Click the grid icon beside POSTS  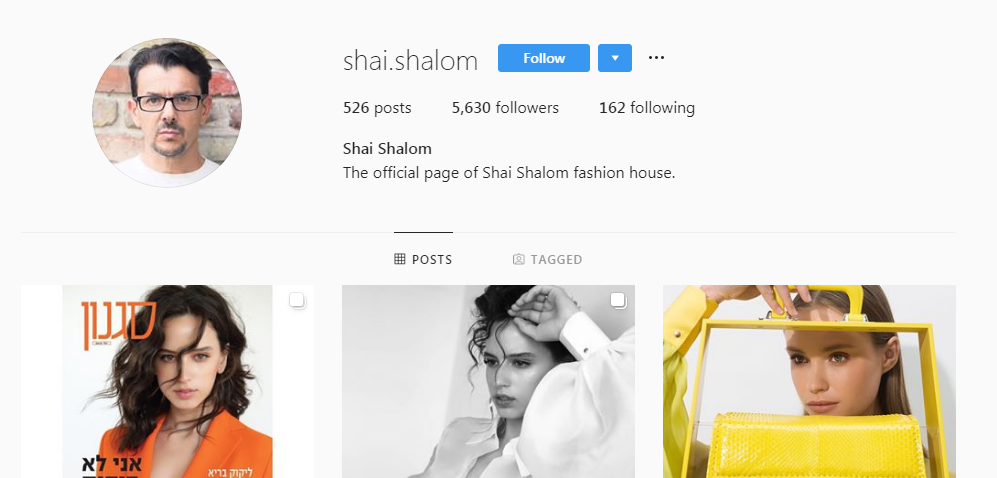399,259
